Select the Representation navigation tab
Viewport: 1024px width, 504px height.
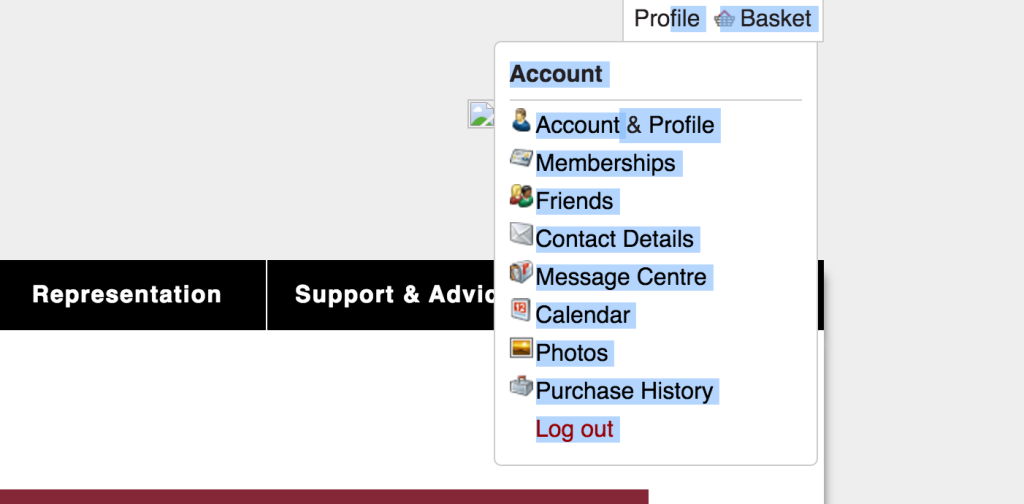point(127,294)
